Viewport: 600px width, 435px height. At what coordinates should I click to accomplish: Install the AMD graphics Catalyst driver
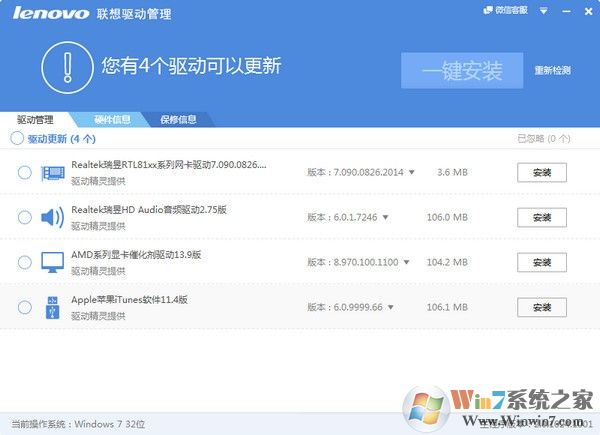click(542, 262)
